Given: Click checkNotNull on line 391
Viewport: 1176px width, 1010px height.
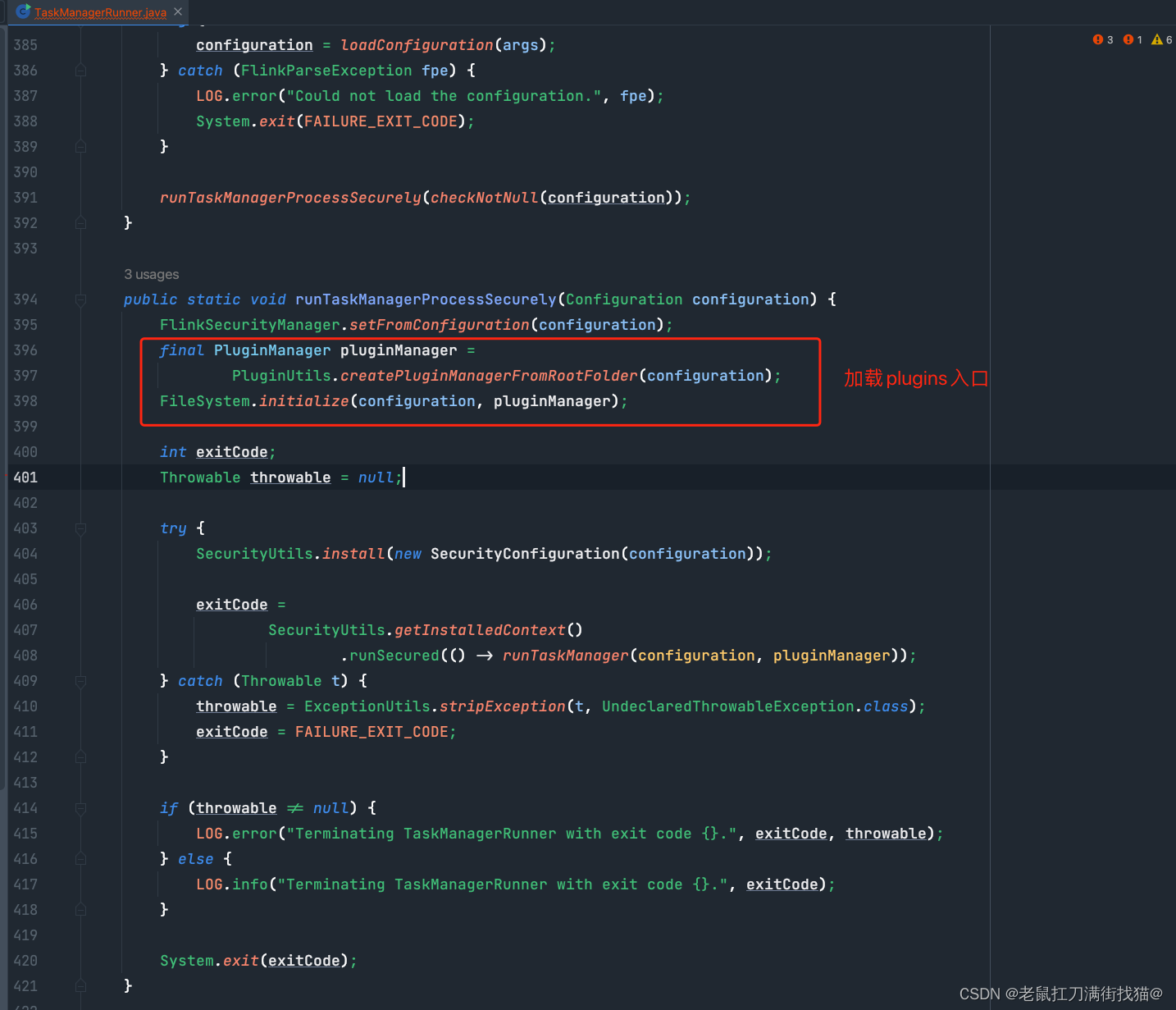Looking at the screenshot, I should 485,198.
